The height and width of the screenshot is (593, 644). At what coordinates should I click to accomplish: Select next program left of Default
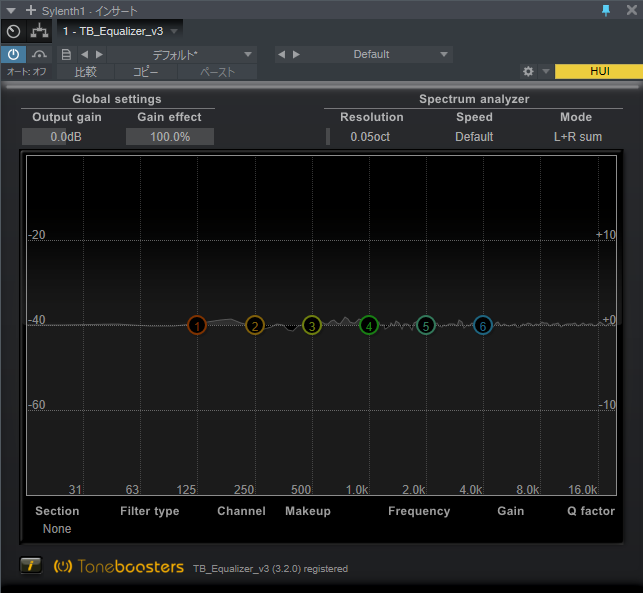click(296, 54)
